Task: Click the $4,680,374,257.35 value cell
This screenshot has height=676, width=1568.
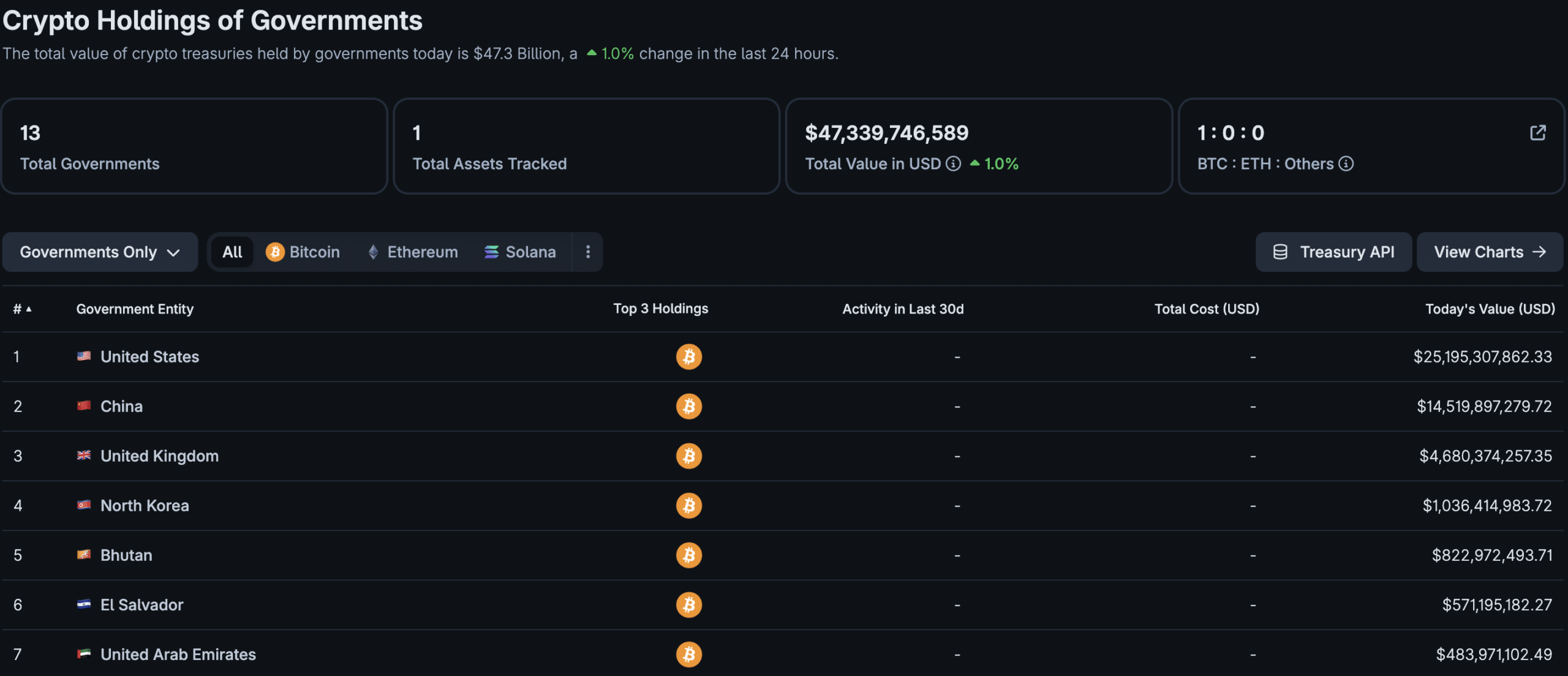Action: pyautogui.click(x=1485, y=456)
